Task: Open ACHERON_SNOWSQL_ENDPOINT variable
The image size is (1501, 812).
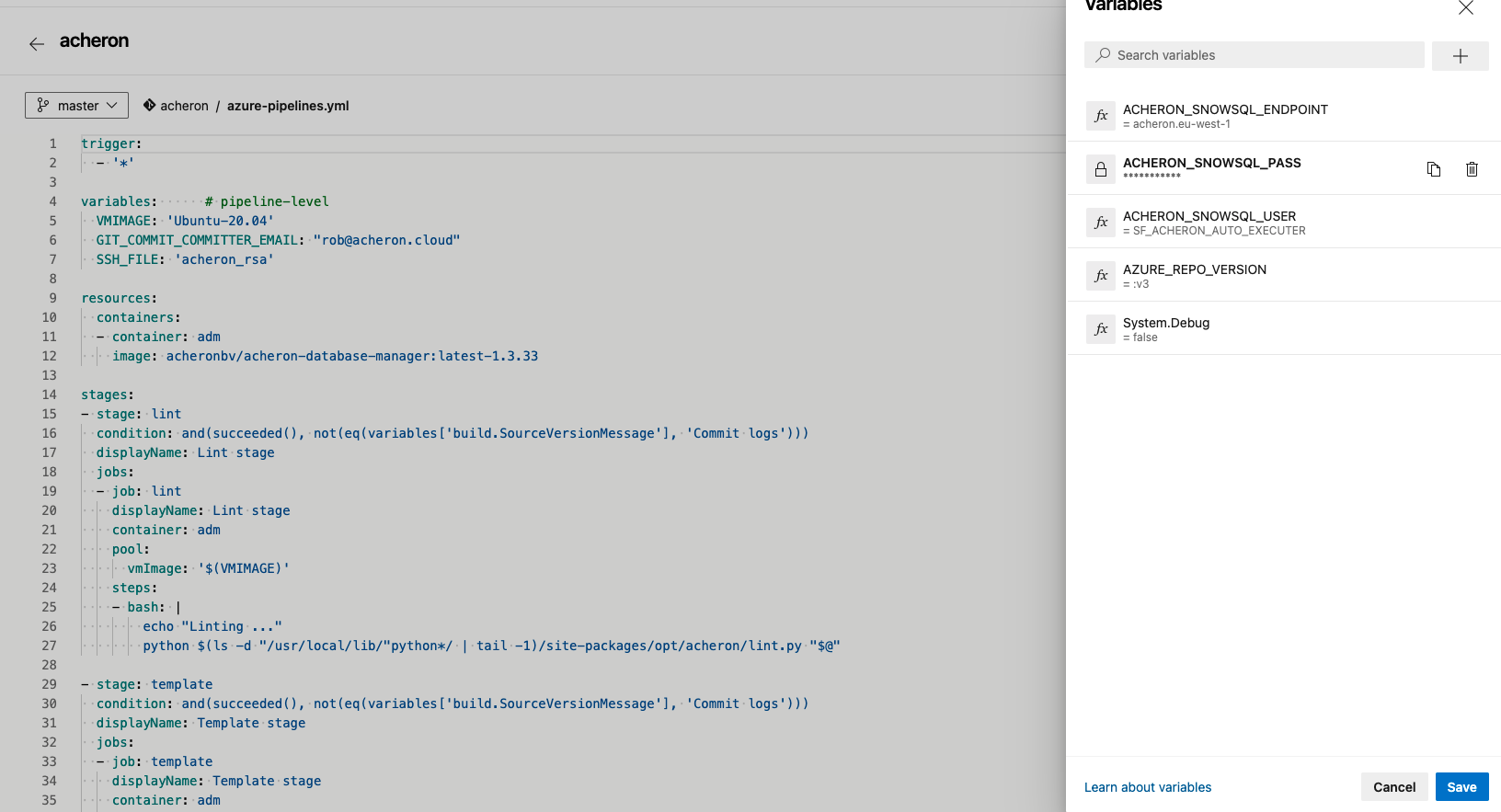Action: [1284, 115]
